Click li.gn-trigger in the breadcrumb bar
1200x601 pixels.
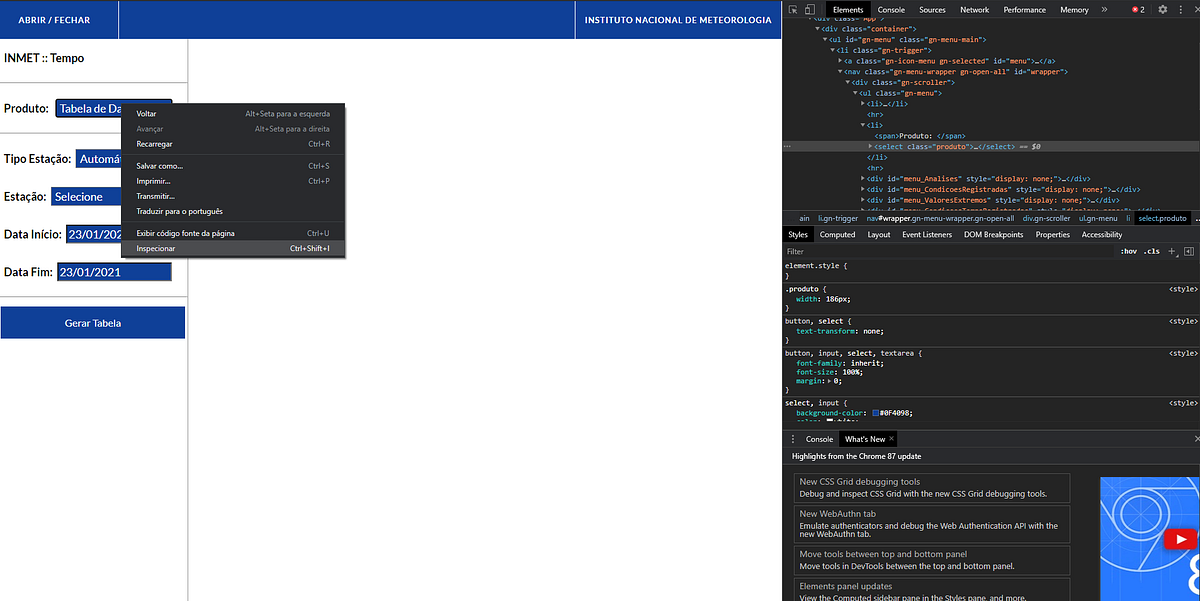[x=838, y=218]
